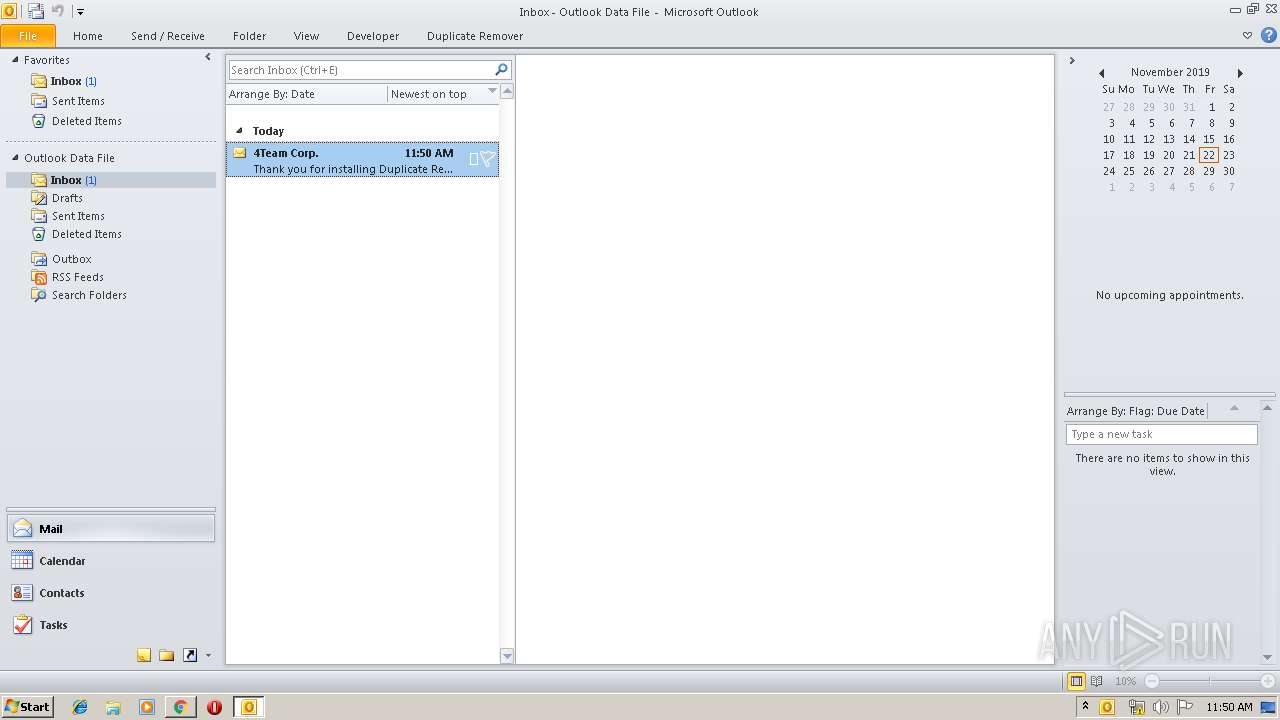Collapse the To-Do Bar with the arrow
Image resolution: width=1280 pixels, height=720 pixels.
click(x=1072, y=61)
